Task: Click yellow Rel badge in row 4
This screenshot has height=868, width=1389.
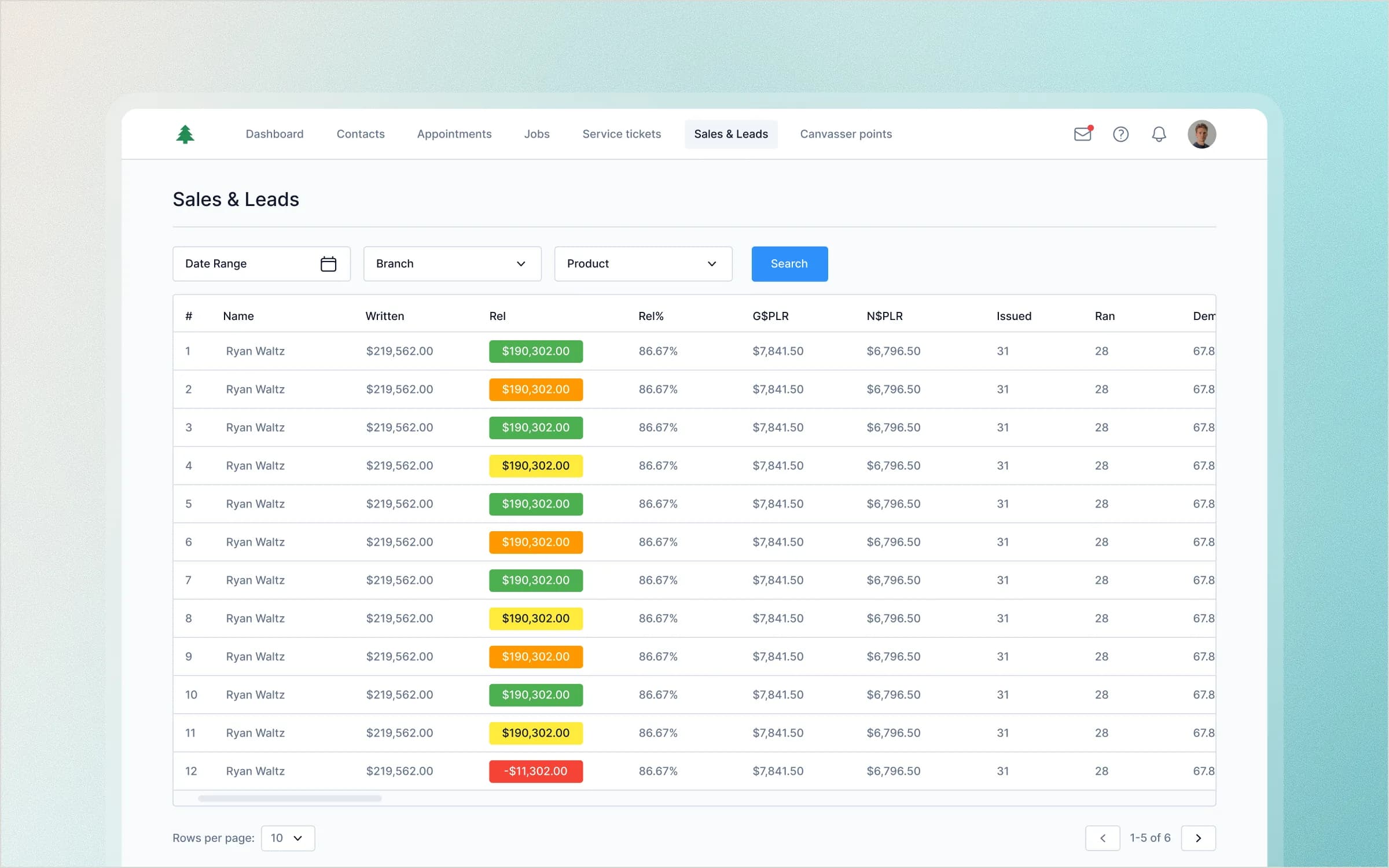Action: (x=536, y=466)
